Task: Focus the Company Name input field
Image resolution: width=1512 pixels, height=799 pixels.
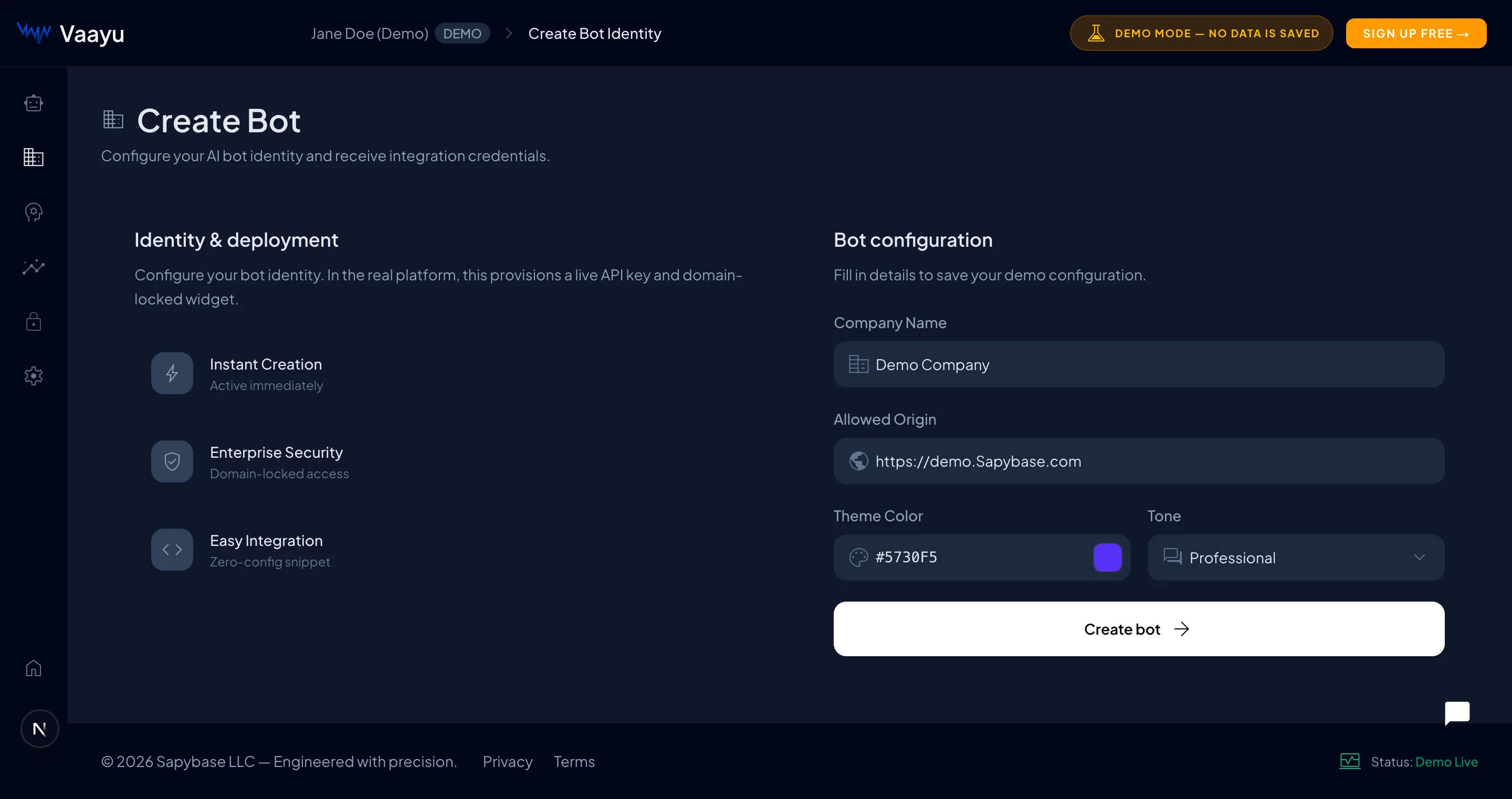Action: tap(1139, 364)
